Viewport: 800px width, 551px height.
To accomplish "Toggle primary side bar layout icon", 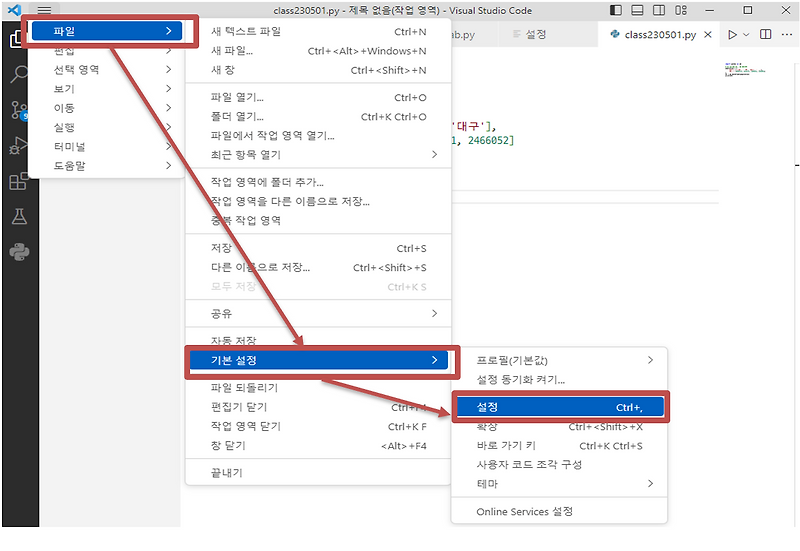I will [616, 10].
